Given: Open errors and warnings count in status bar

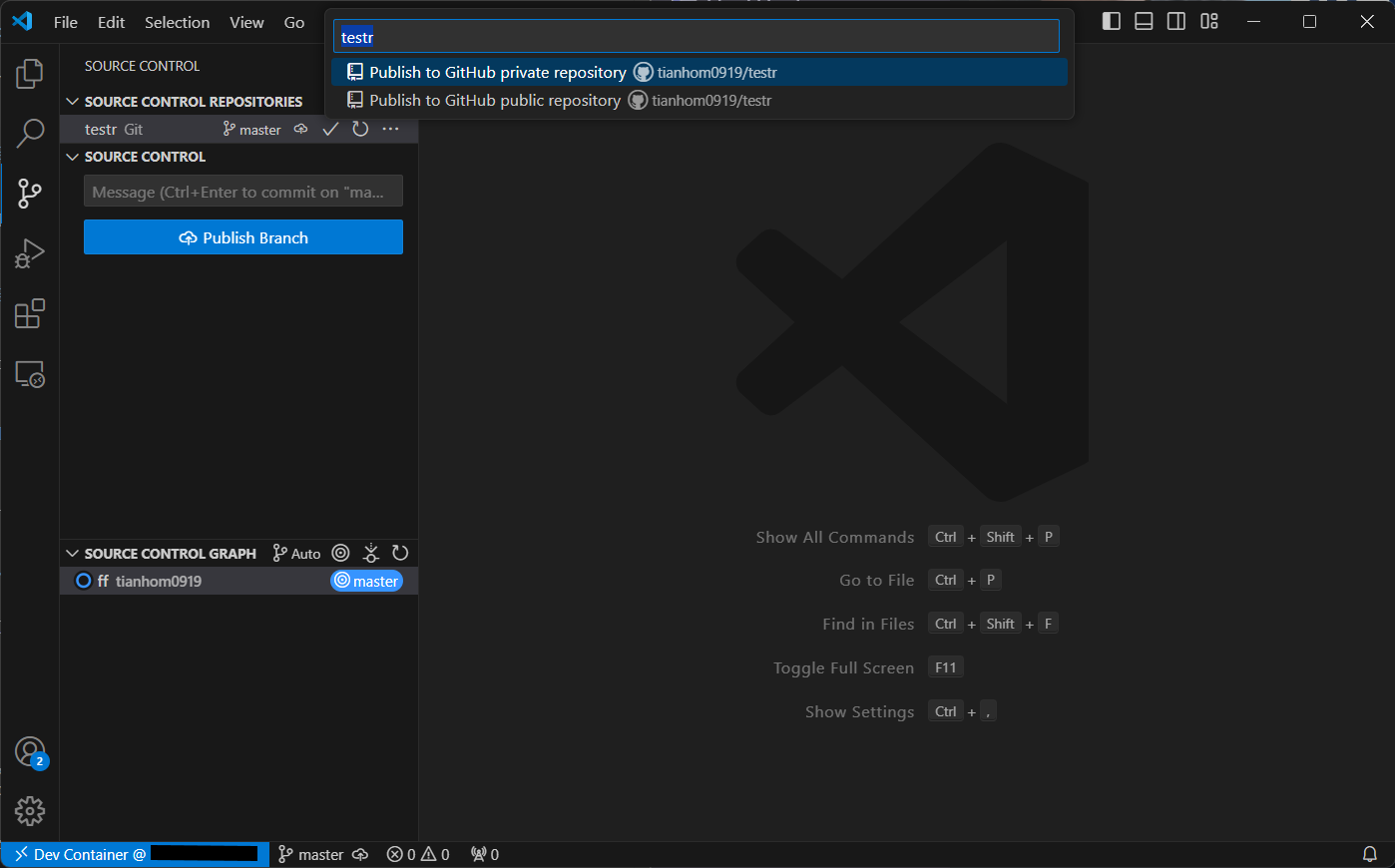Looking at the screenshot, I should (x=418, y=855).
